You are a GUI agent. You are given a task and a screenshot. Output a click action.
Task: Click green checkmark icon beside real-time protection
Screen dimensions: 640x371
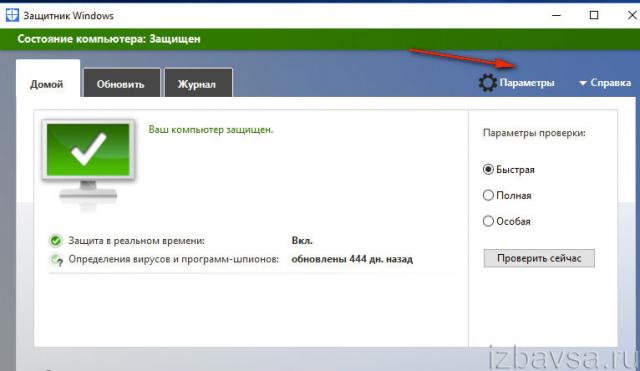click(x=56, y=241)
